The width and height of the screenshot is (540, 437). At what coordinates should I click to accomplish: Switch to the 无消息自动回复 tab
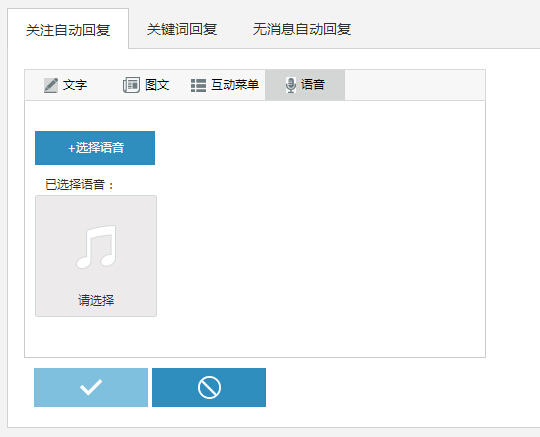[x=302, y=29]
